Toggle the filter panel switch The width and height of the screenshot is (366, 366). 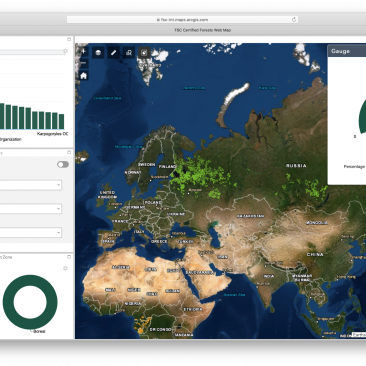tap(63, 164)
